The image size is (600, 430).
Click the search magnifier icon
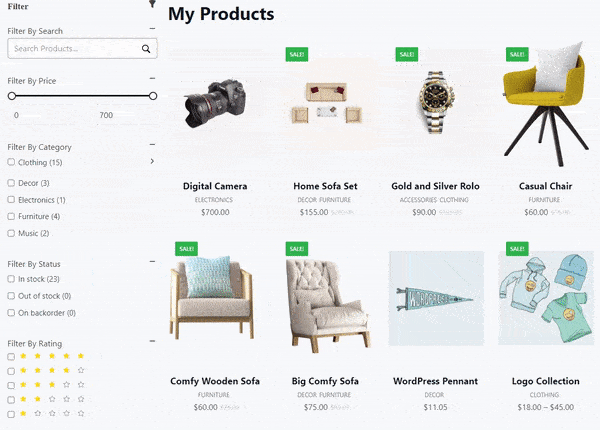(146, 49)
